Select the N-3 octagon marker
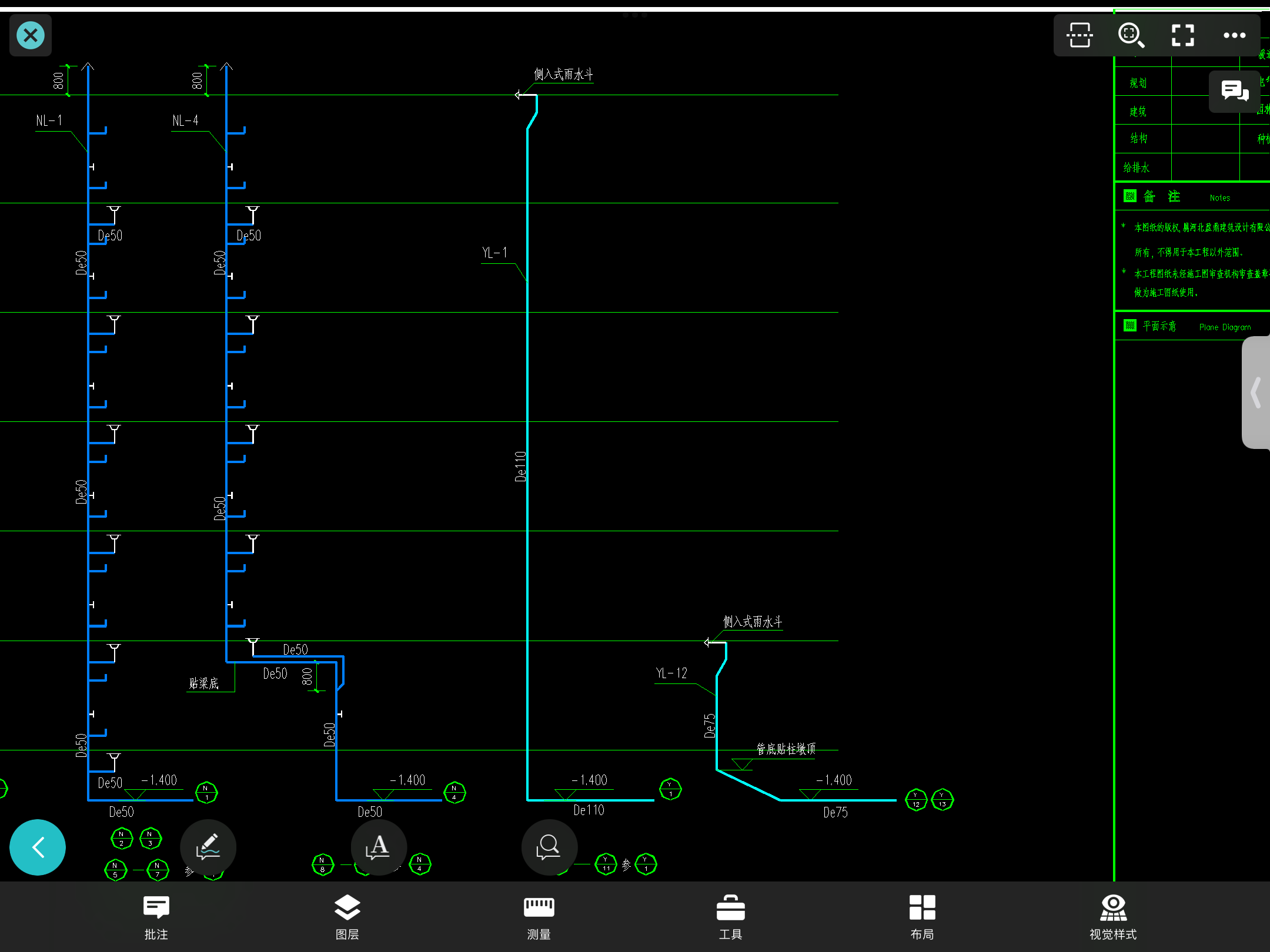This screenshot has height=952, width=1270. point(151,839)
